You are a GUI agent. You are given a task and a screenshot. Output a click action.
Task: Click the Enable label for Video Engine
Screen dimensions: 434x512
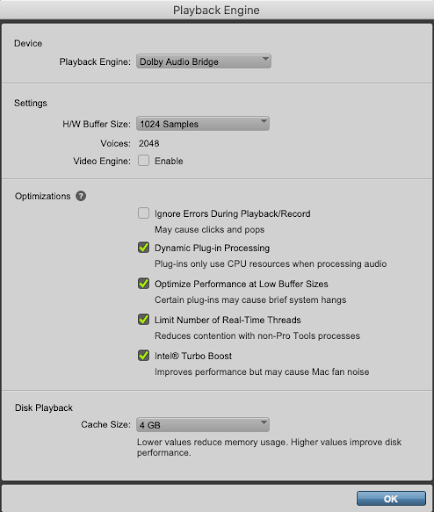pyautogui.click(x=169, y=161)
